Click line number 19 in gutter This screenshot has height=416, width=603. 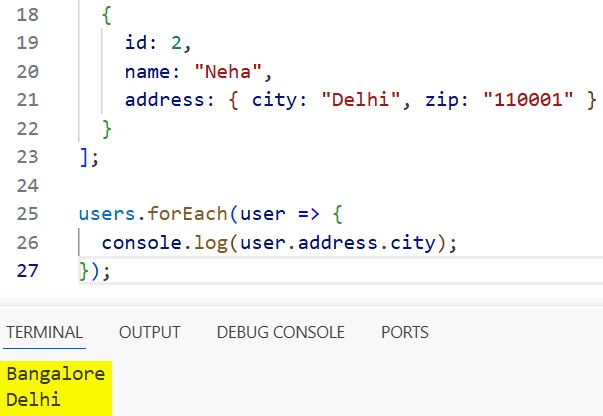point(28,43)
